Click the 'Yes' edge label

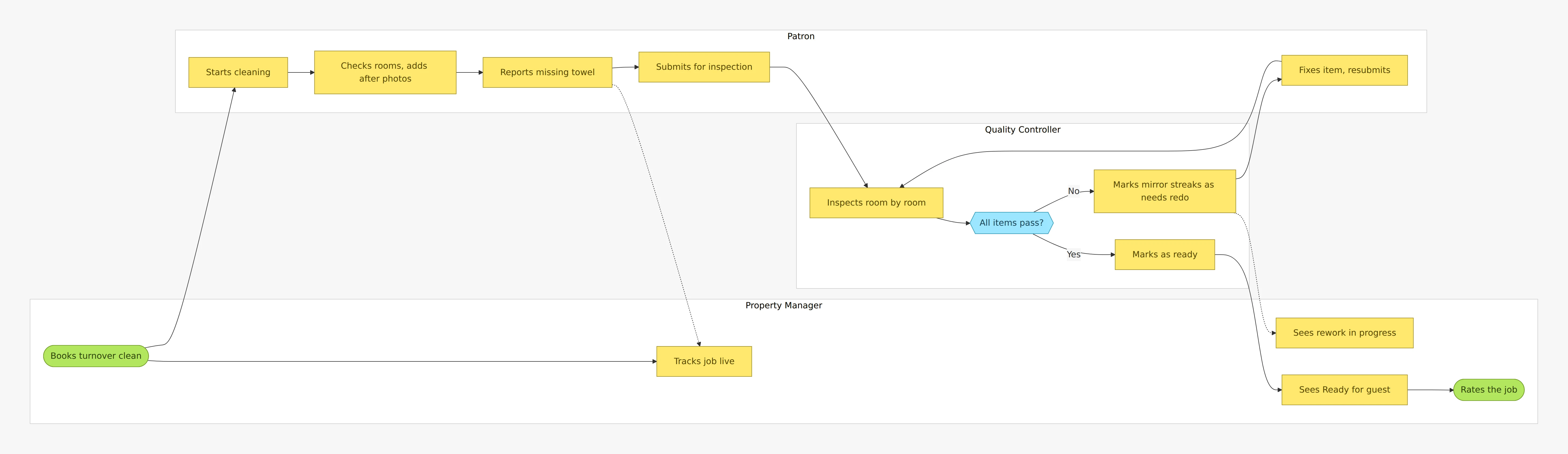click(x=1074, y=254)
